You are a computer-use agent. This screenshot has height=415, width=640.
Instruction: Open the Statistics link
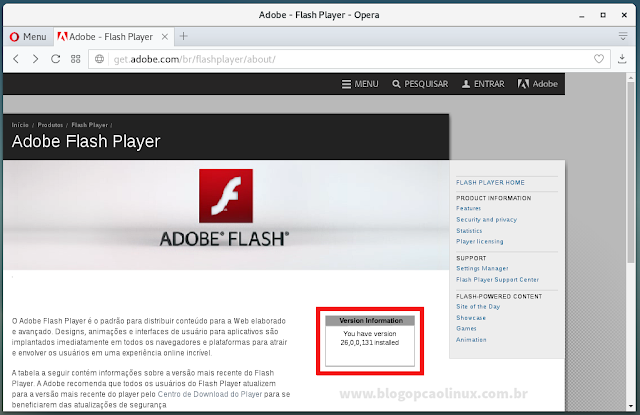[469, 231]
